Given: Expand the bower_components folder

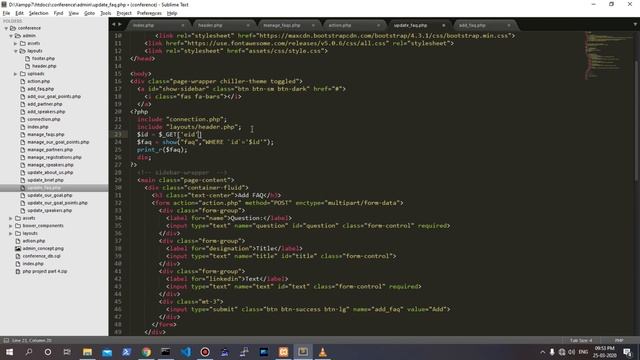Looking at the screenshot, I should coord(11,226).
